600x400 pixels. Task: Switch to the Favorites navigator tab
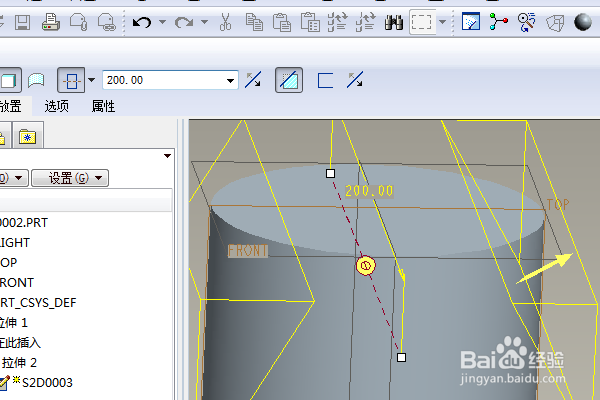tap(28, 136)
